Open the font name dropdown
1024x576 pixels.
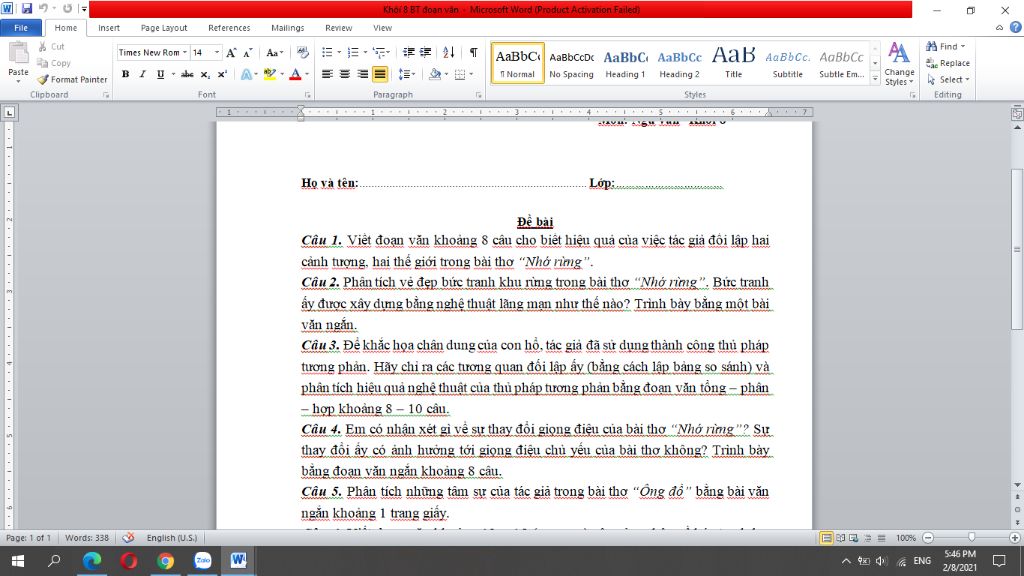tap(185, 52)
